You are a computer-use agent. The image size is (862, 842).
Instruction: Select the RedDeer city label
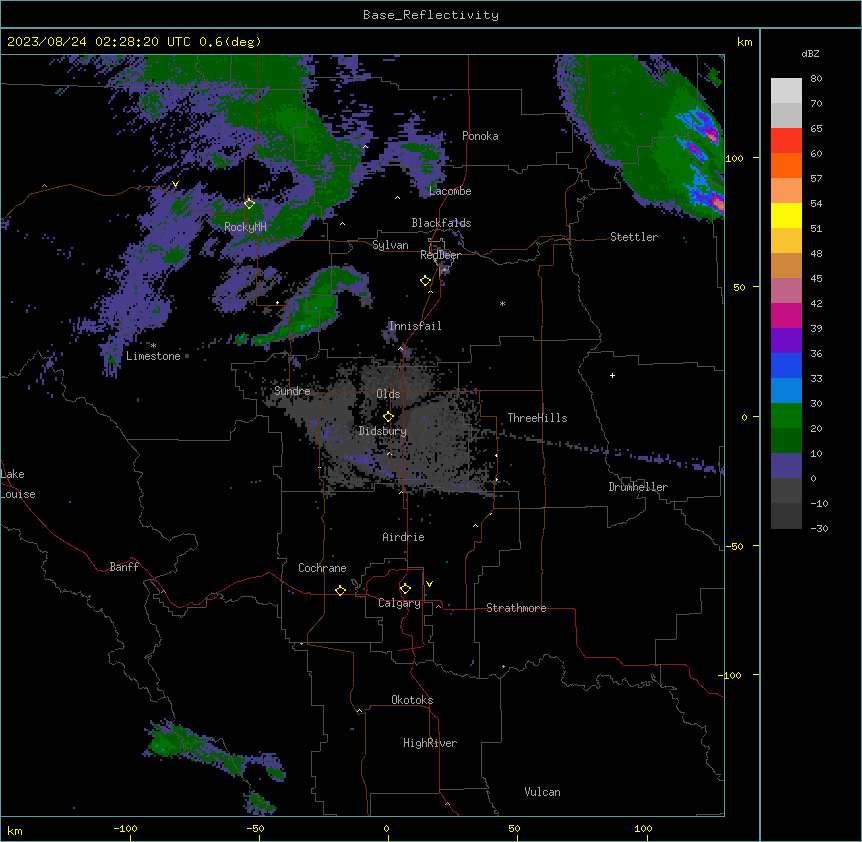[440, 255]
